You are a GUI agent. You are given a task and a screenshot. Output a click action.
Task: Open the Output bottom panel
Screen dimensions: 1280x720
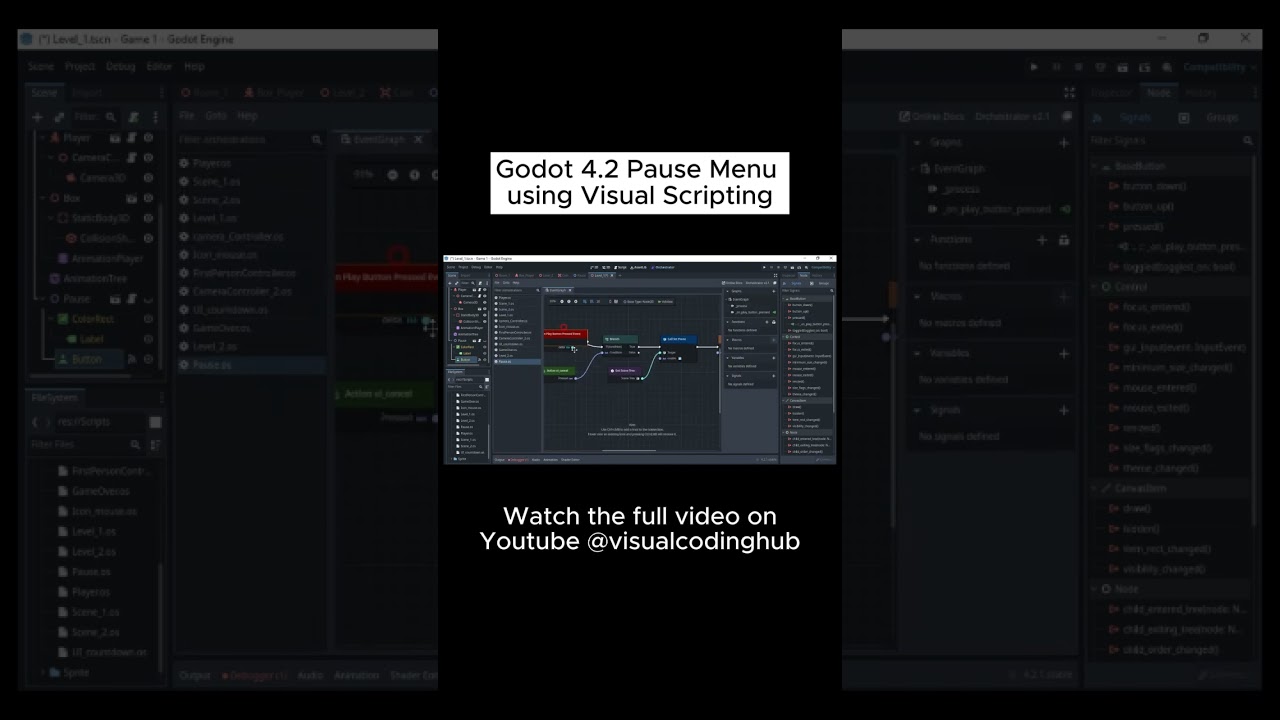[x=195, y=675]
